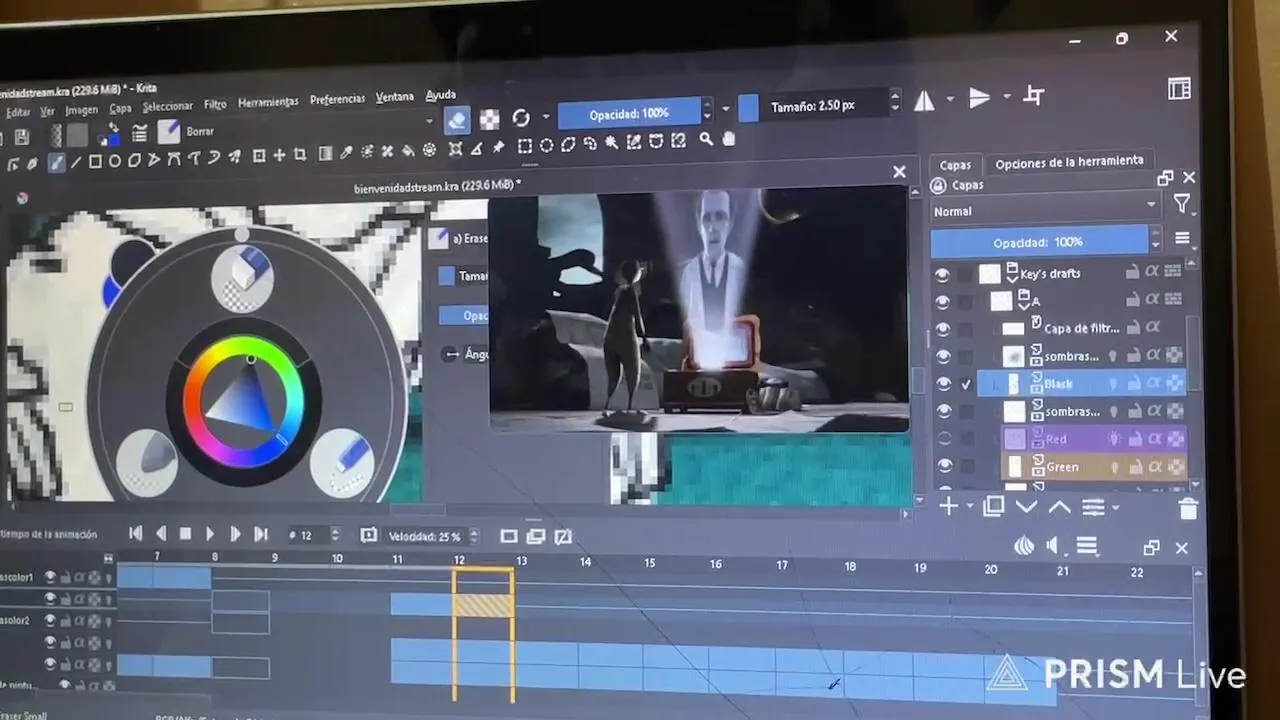
Task: Switch to Opciones de la herramienta tab
Action: coord(1069,161)
